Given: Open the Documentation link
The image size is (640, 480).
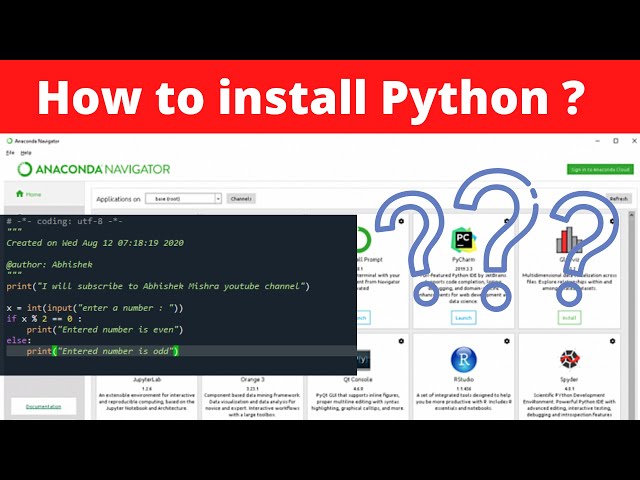Looking at the screenshot, I should 43,407.
